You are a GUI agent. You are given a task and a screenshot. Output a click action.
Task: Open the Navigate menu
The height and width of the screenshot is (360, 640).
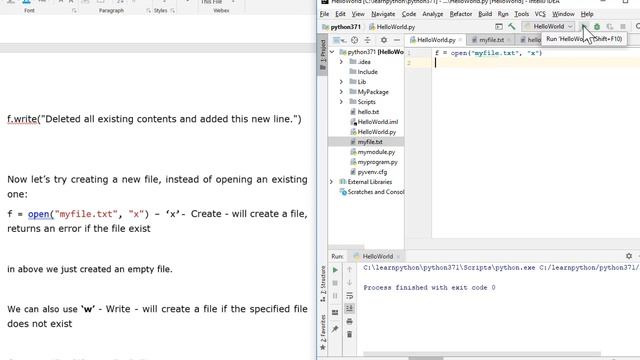pyautogui.click(x=383, y=14)
